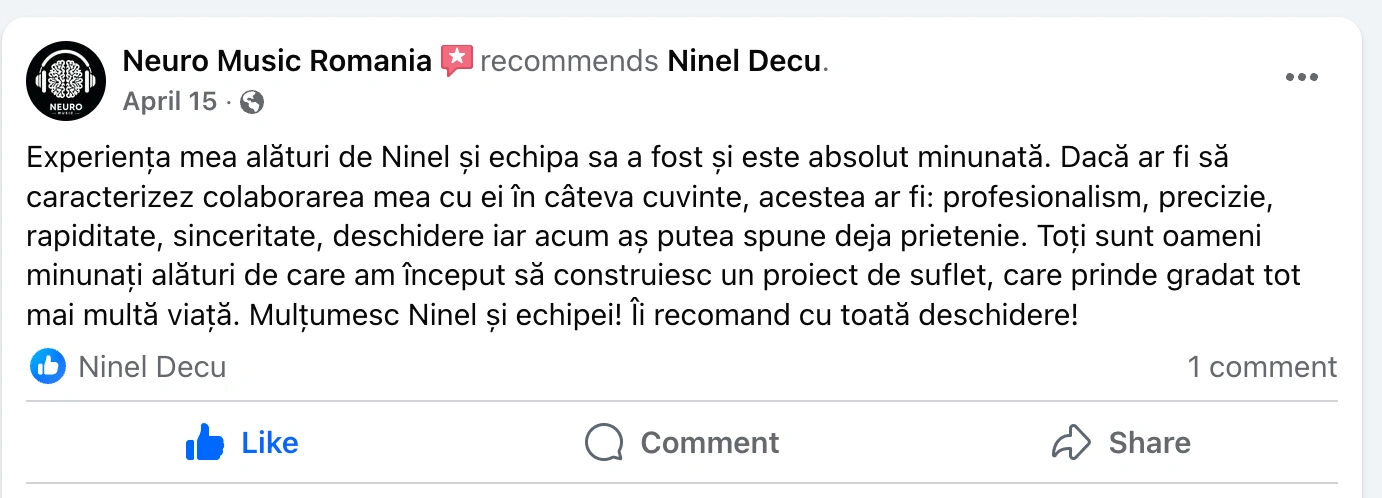Click the Share arrow icon
This screenshot has height=498, width=1382.
[1071, 442]
